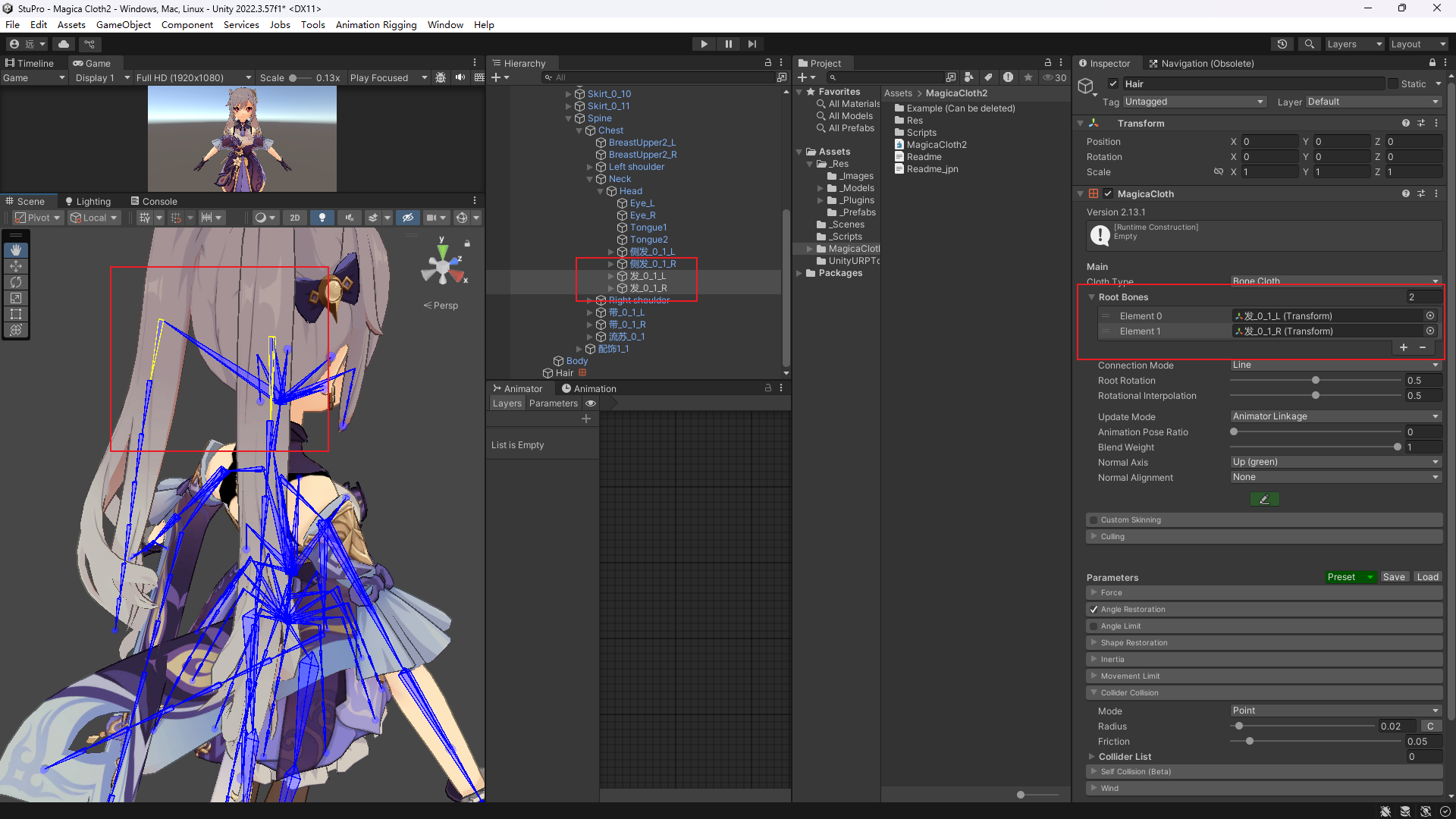Open the Animation Rigging menu
Viewport: 1456px width, 819px height.
click(376, 24)
